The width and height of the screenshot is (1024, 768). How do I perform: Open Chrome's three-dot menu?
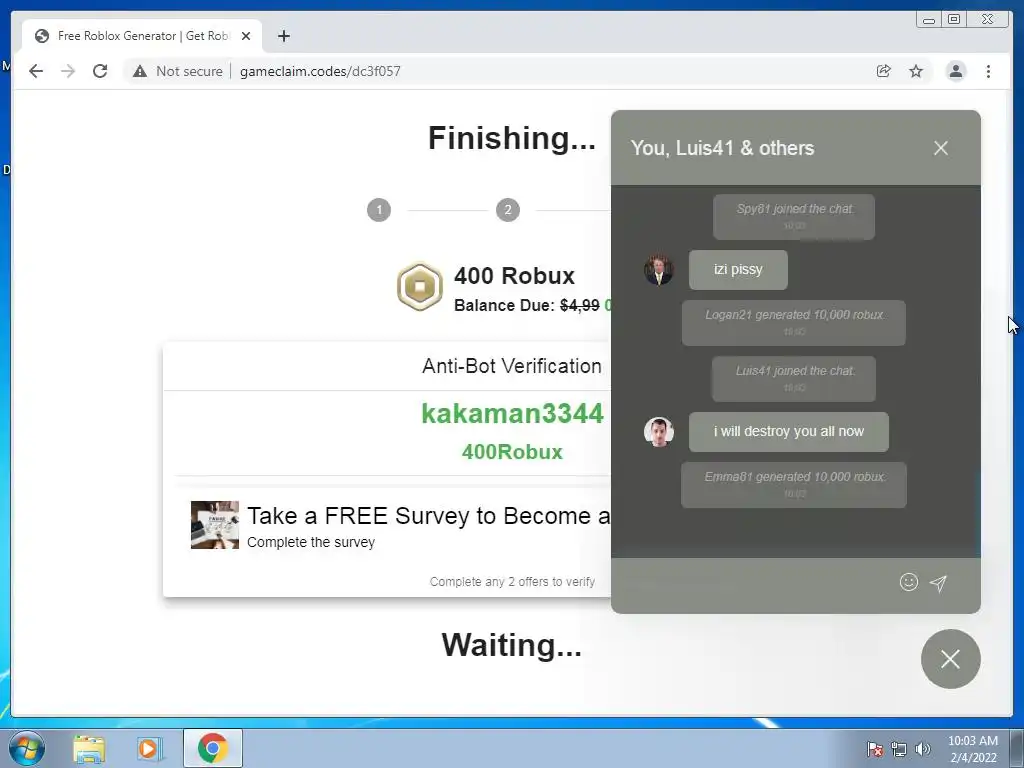tap(988, 71)
